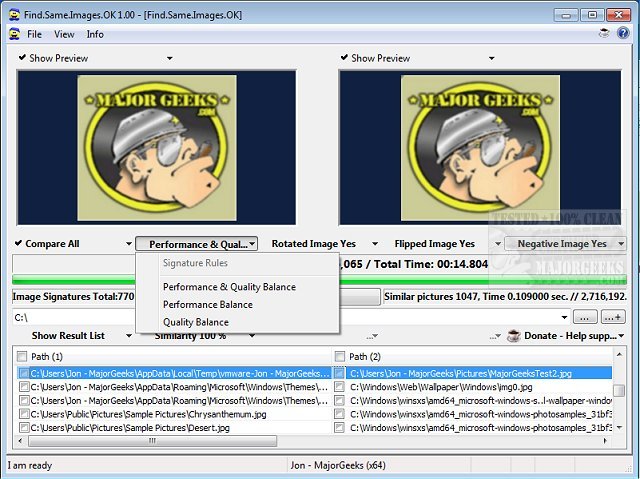Click the Donate coffee cup icon
Screen dimensions: 640x479
pos(513,336)
